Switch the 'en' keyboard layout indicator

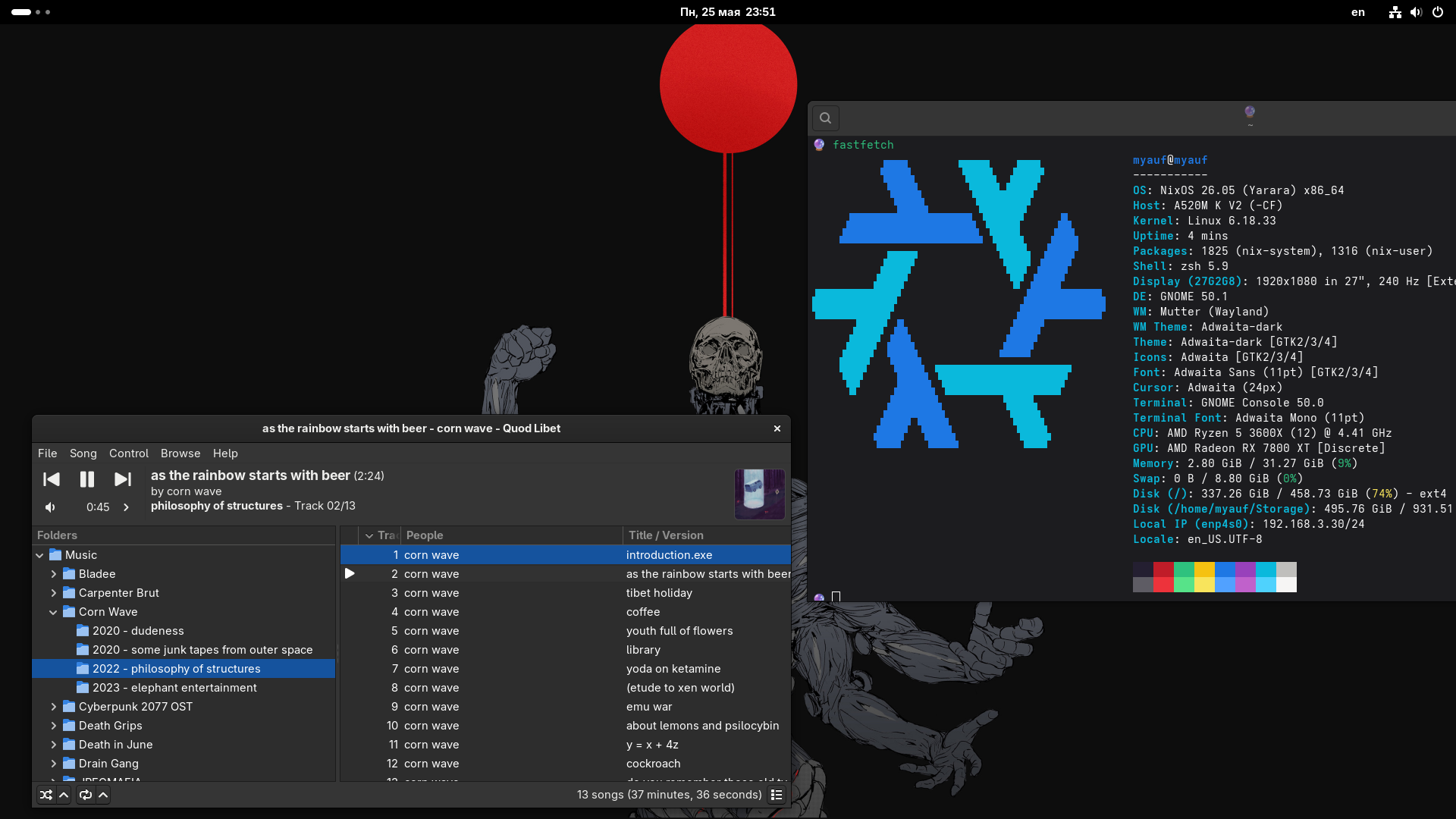1358,12
